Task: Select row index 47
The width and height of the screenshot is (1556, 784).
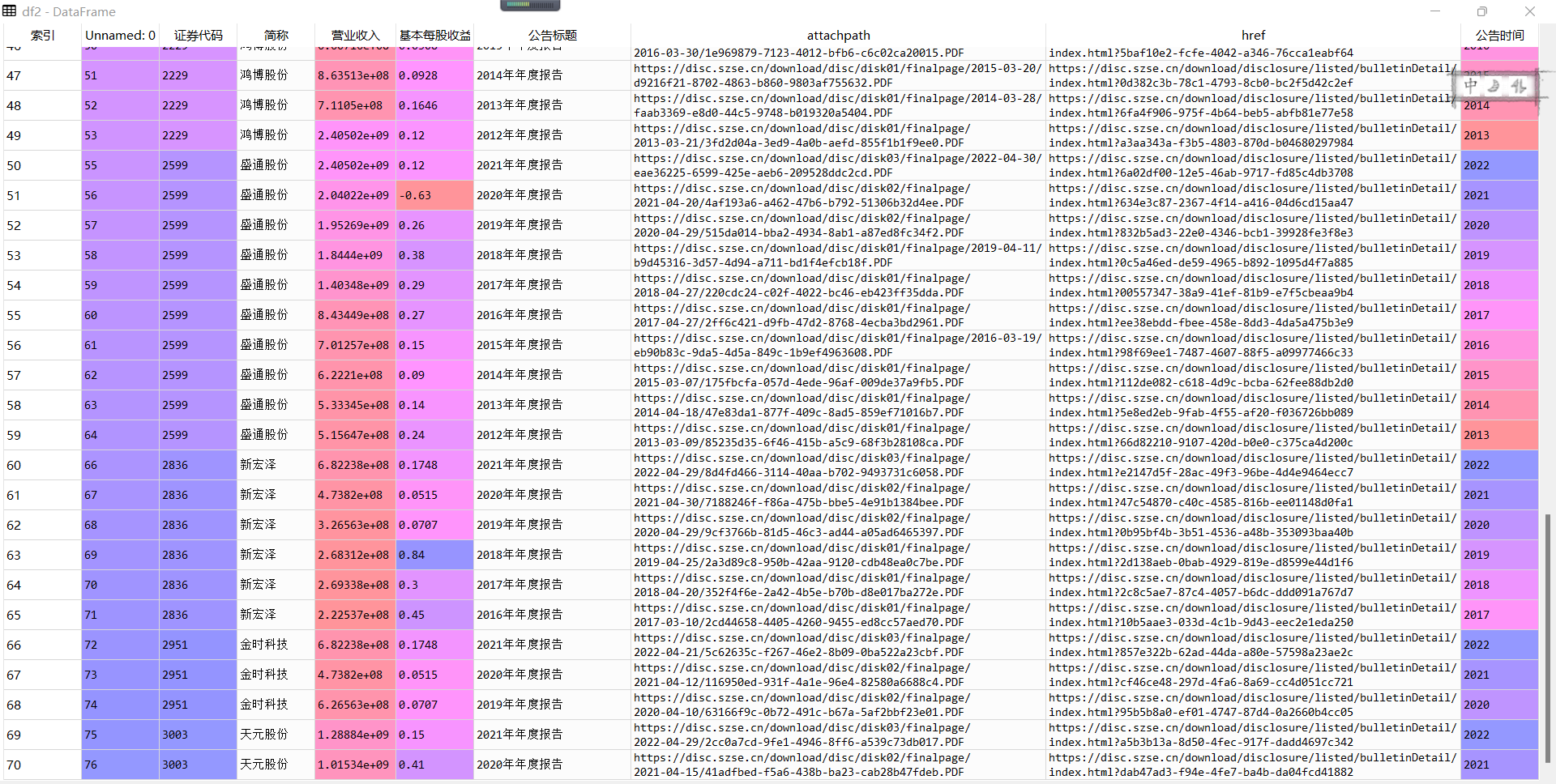Action: 42,75
